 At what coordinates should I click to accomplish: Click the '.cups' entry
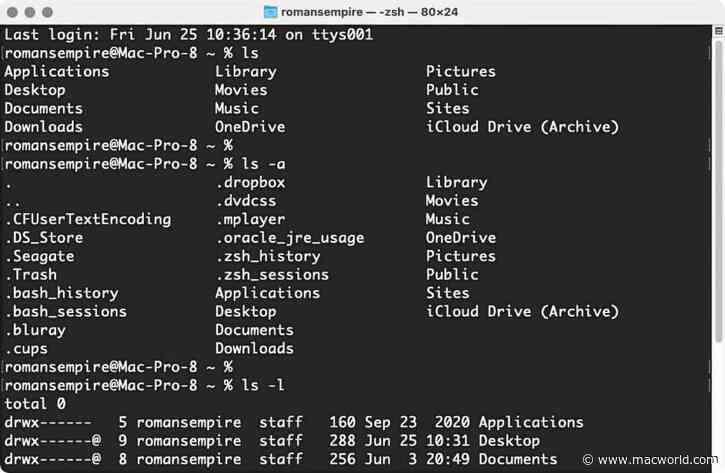[26, 349]
